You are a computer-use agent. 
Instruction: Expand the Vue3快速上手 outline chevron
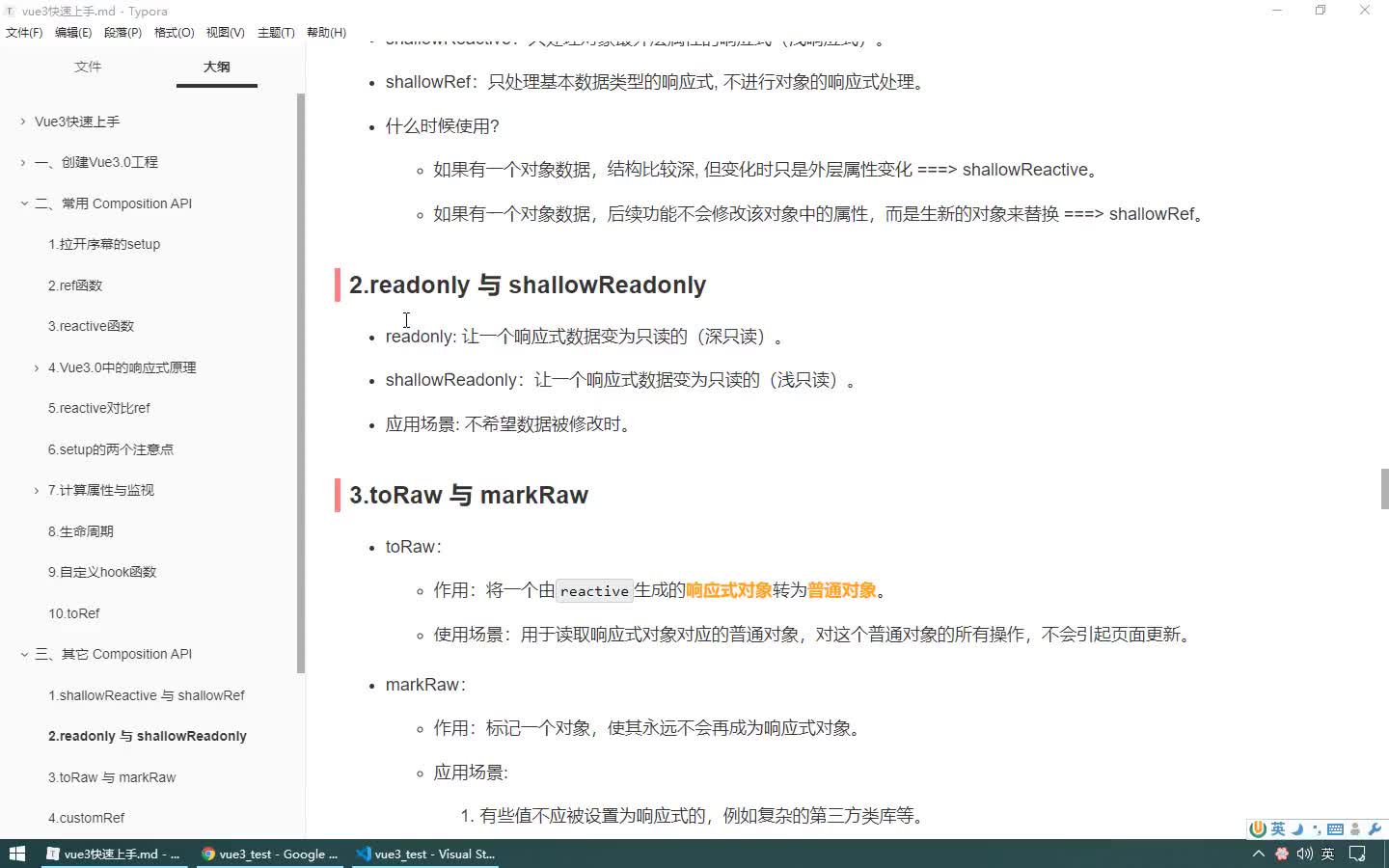tap(23, 122)
